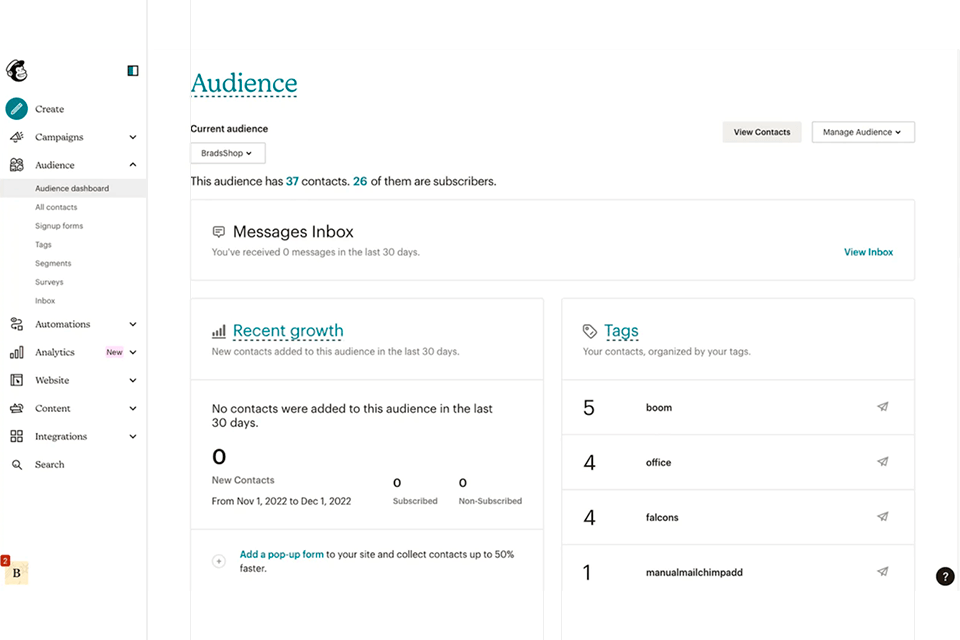960x640 pixels.
Task: Click the Audience people icon
Action: pyautogui.click(x=17, y=165)
